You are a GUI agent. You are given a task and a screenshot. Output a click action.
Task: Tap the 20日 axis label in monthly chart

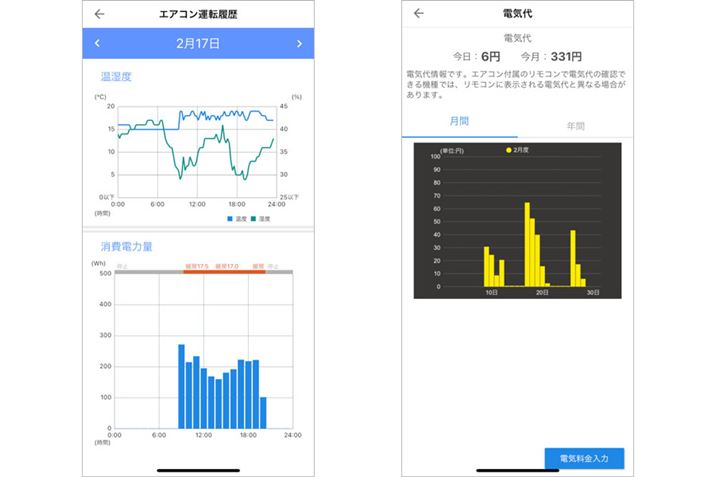click(542, 292)
